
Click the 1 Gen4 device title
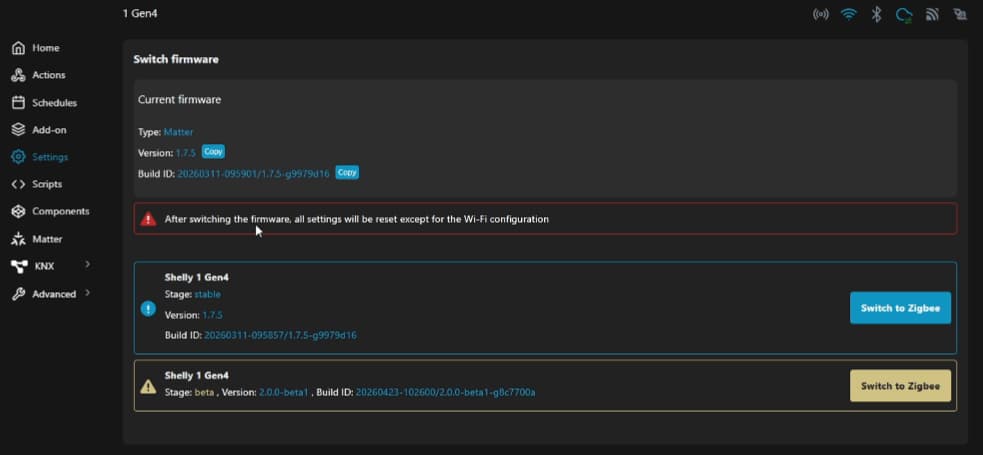pos(140,13)
